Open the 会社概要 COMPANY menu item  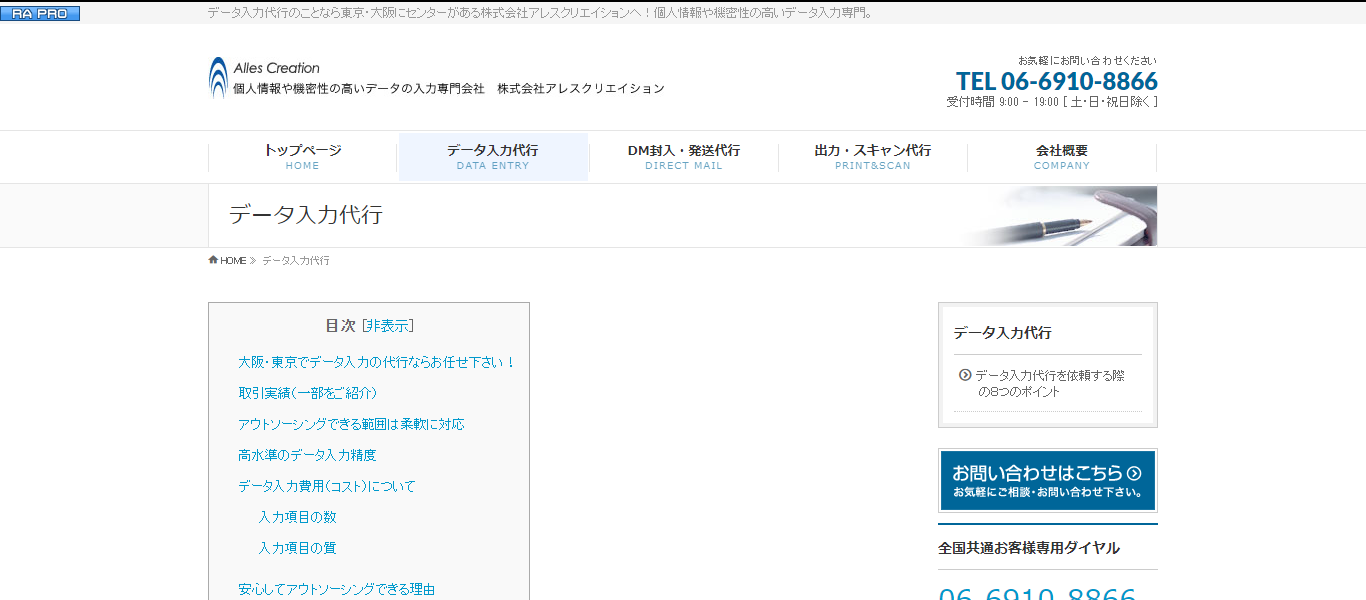1062,157
